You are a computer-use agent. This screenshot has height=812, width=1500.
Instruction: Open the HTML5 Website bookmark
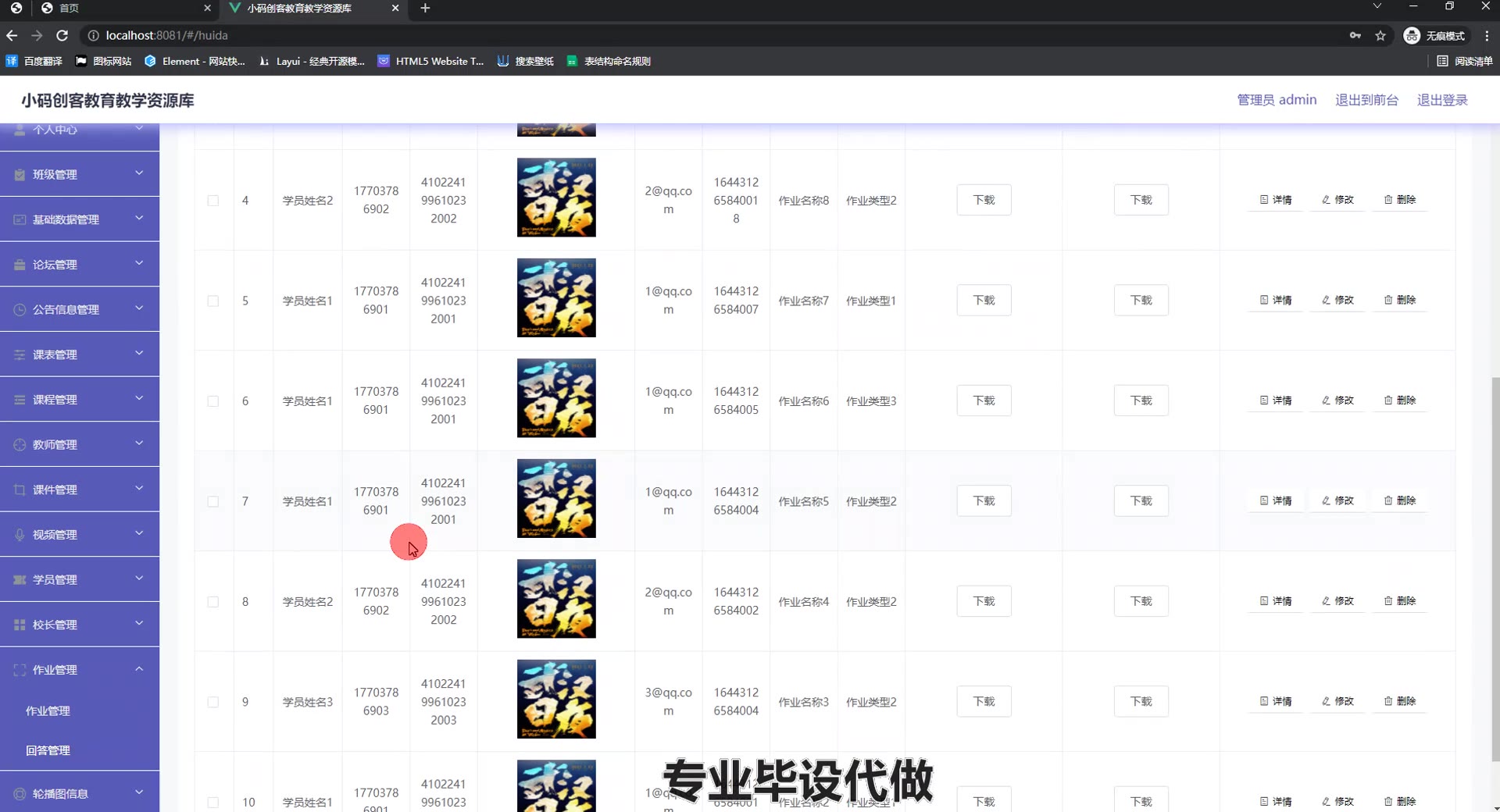[430, 61]
